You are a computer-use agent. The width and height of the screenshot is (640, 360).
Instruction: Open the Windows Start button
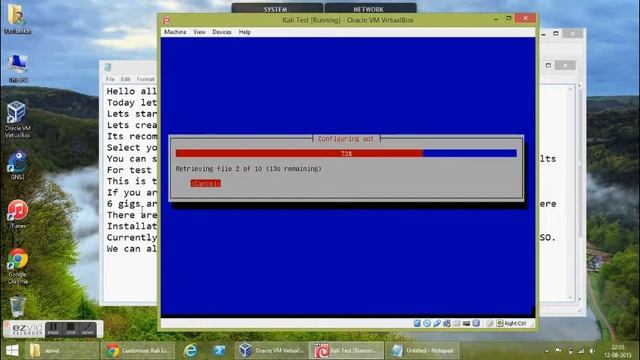12,351
